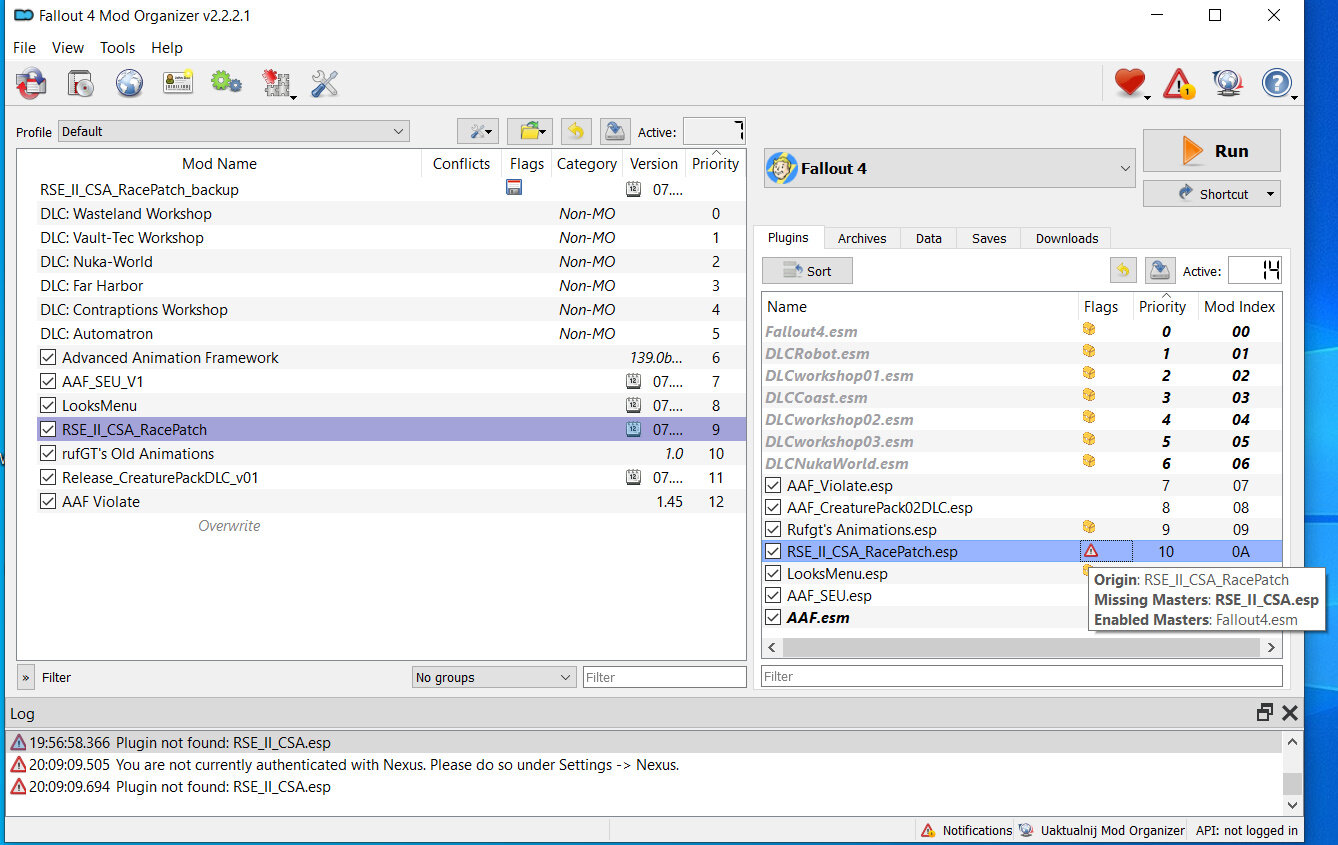Screen dimensions: 1338x845
Task: Switch to the Downloads tab
Action: click(x=1067, y=238)
